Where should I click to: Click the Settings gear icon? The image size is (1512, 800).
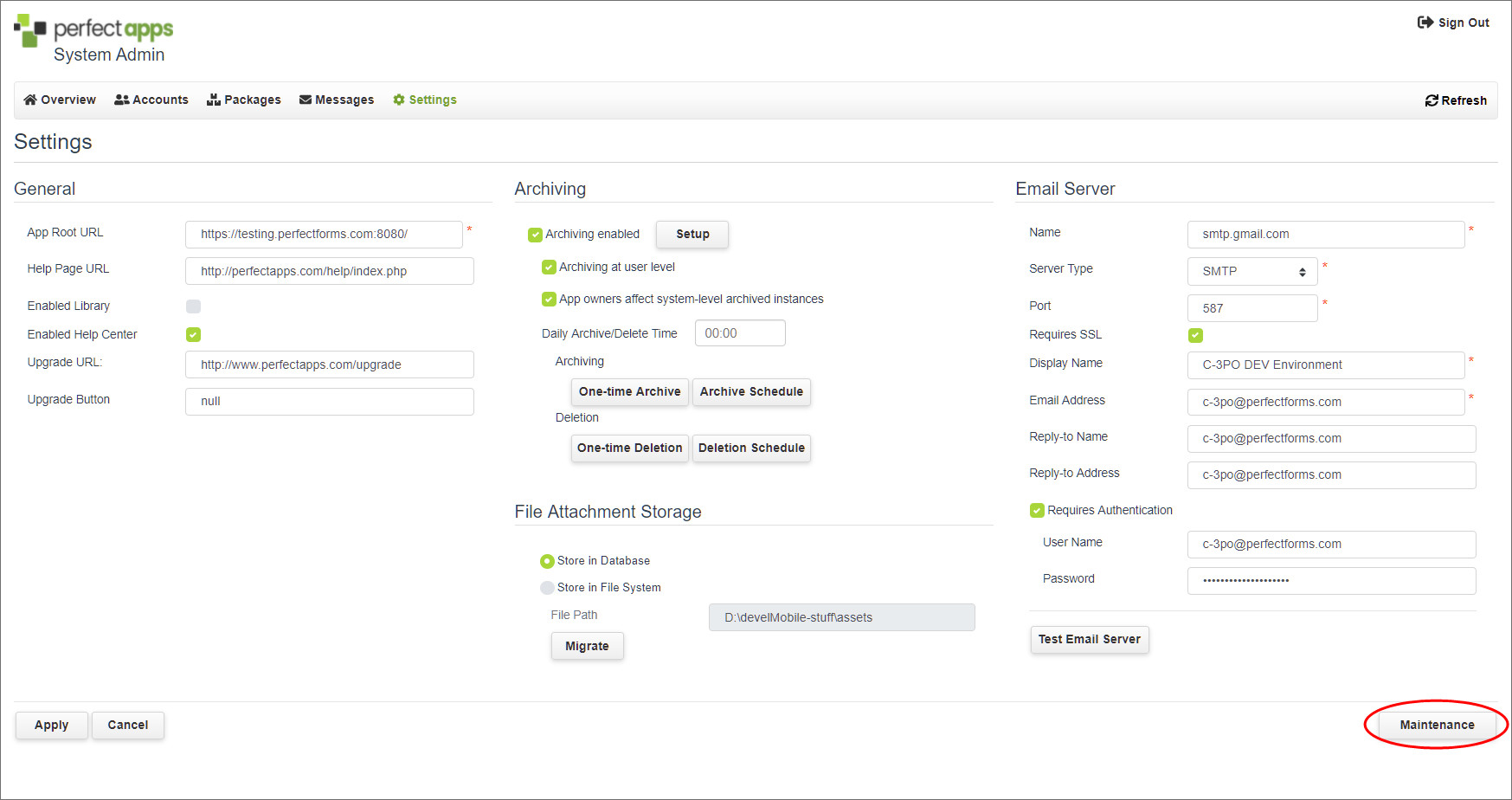pos(399,100)
